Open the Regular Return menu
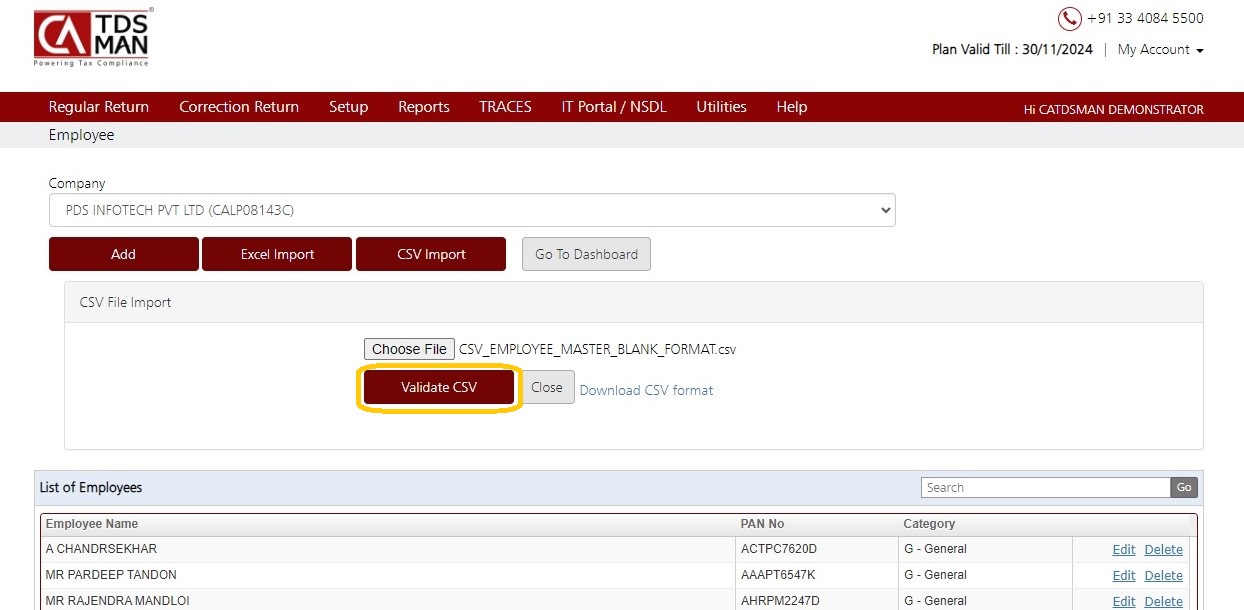 pyautogui.click(x=99, y=107)
